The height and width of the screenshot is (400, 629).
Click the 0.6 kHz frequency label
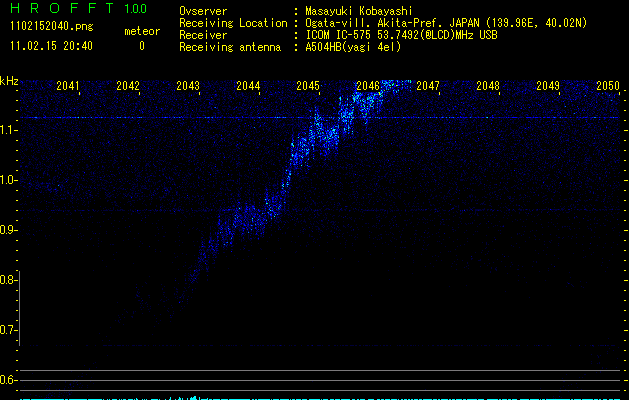[x=8, y=380]
